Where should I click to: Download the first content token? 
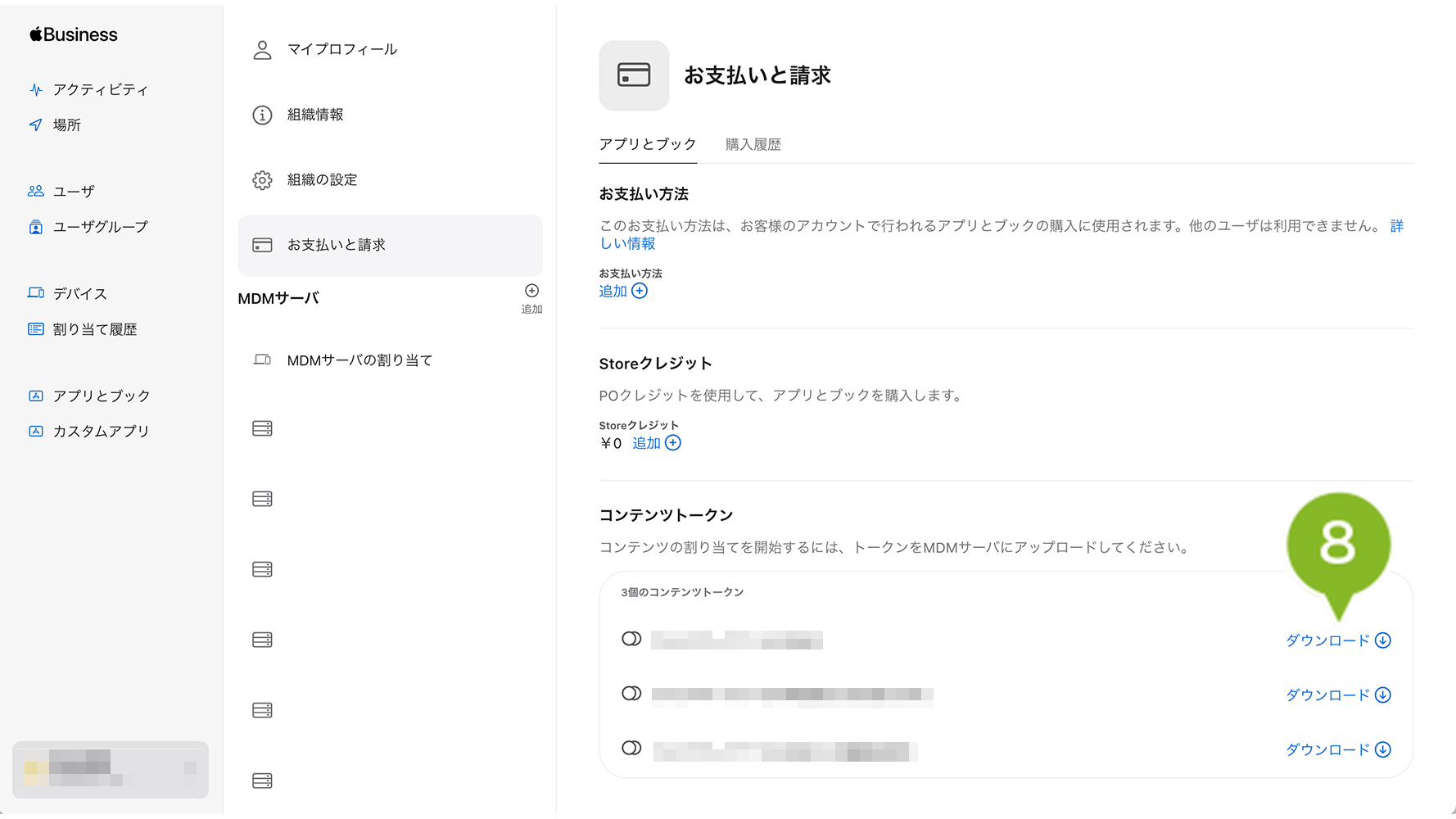coord(1338,640)
